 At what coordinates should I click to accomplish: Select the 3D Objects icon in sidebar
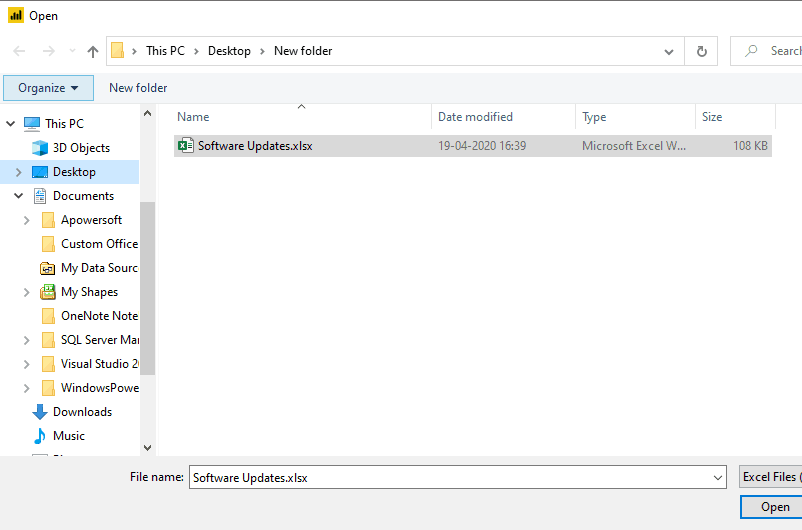tap(40, 148)
